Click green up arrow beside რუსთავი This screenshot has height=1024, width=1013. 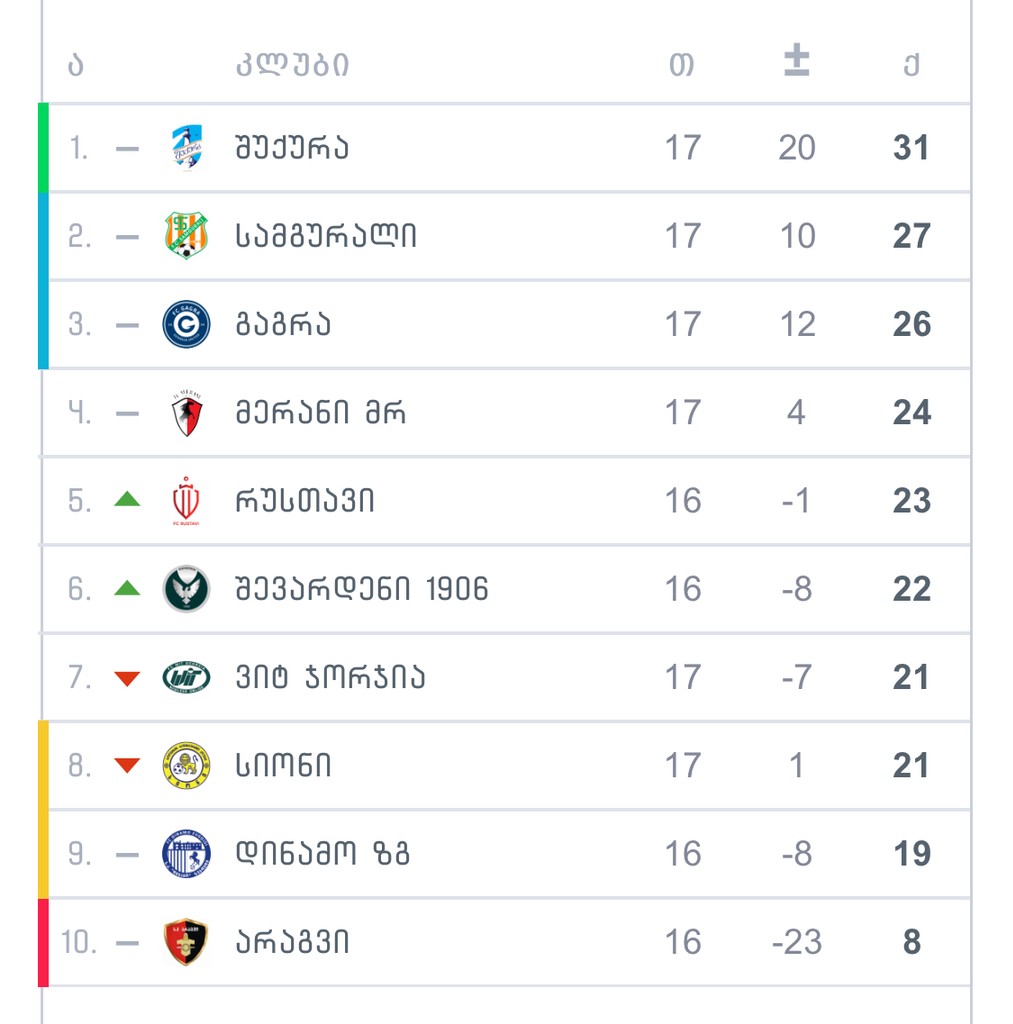tap(127, 499)
